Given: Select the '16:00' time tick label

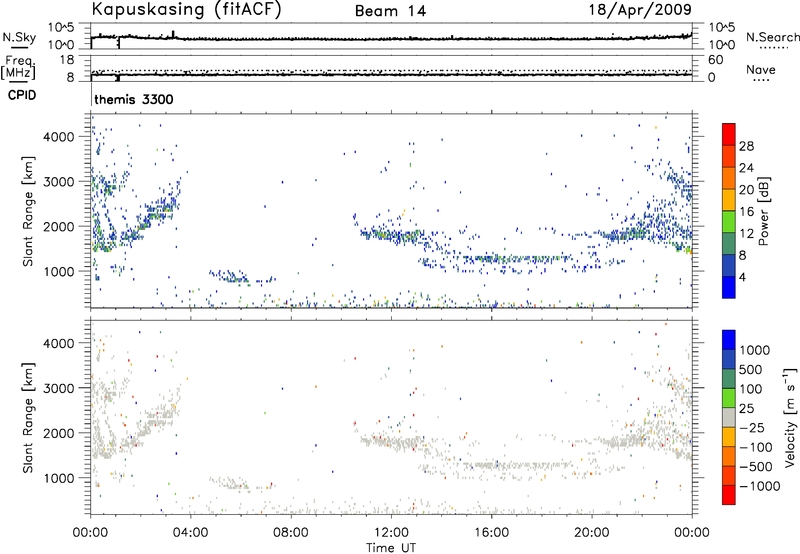Looking at the screenshot, I should pyautogui.click(x=491, y=533).
